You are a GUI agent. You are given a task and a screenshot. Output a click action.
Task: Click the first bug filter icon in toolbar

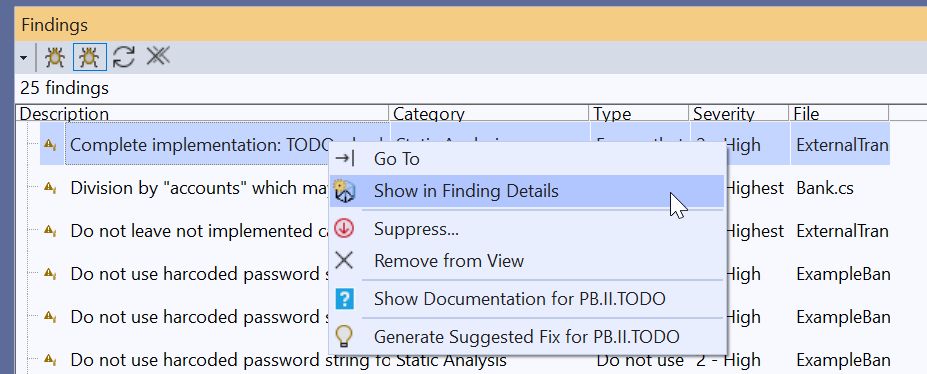55,57
